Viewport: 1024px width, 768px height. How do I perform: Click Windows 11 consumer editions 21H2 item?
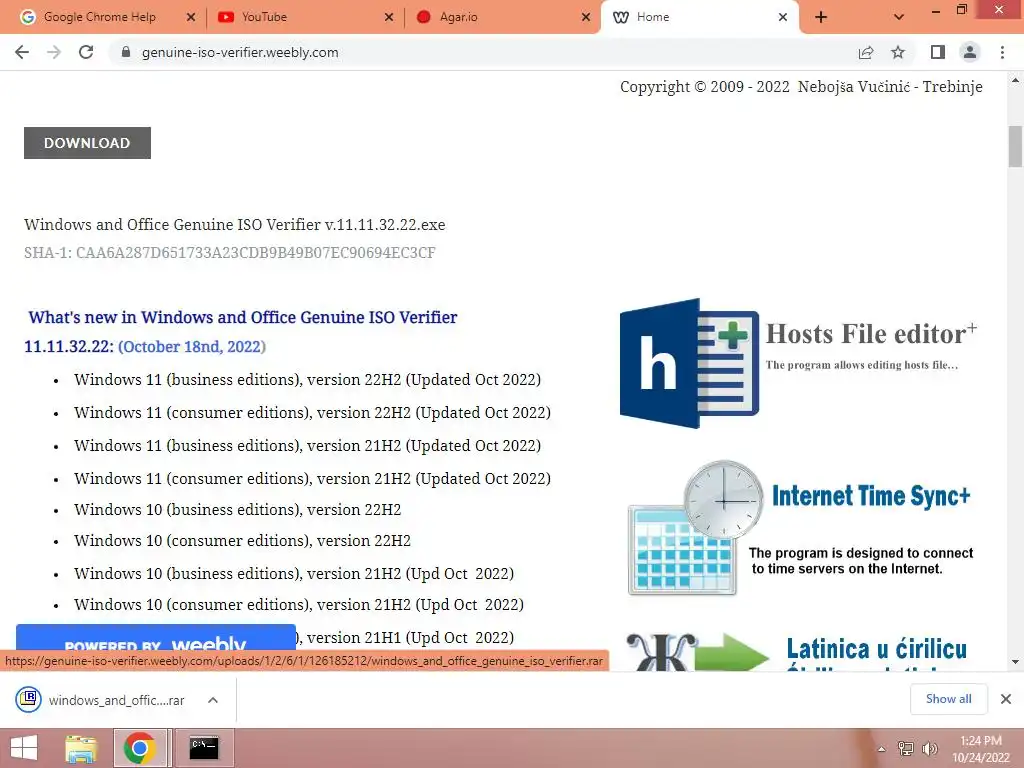pyautogui.click(x=312, y=479)
